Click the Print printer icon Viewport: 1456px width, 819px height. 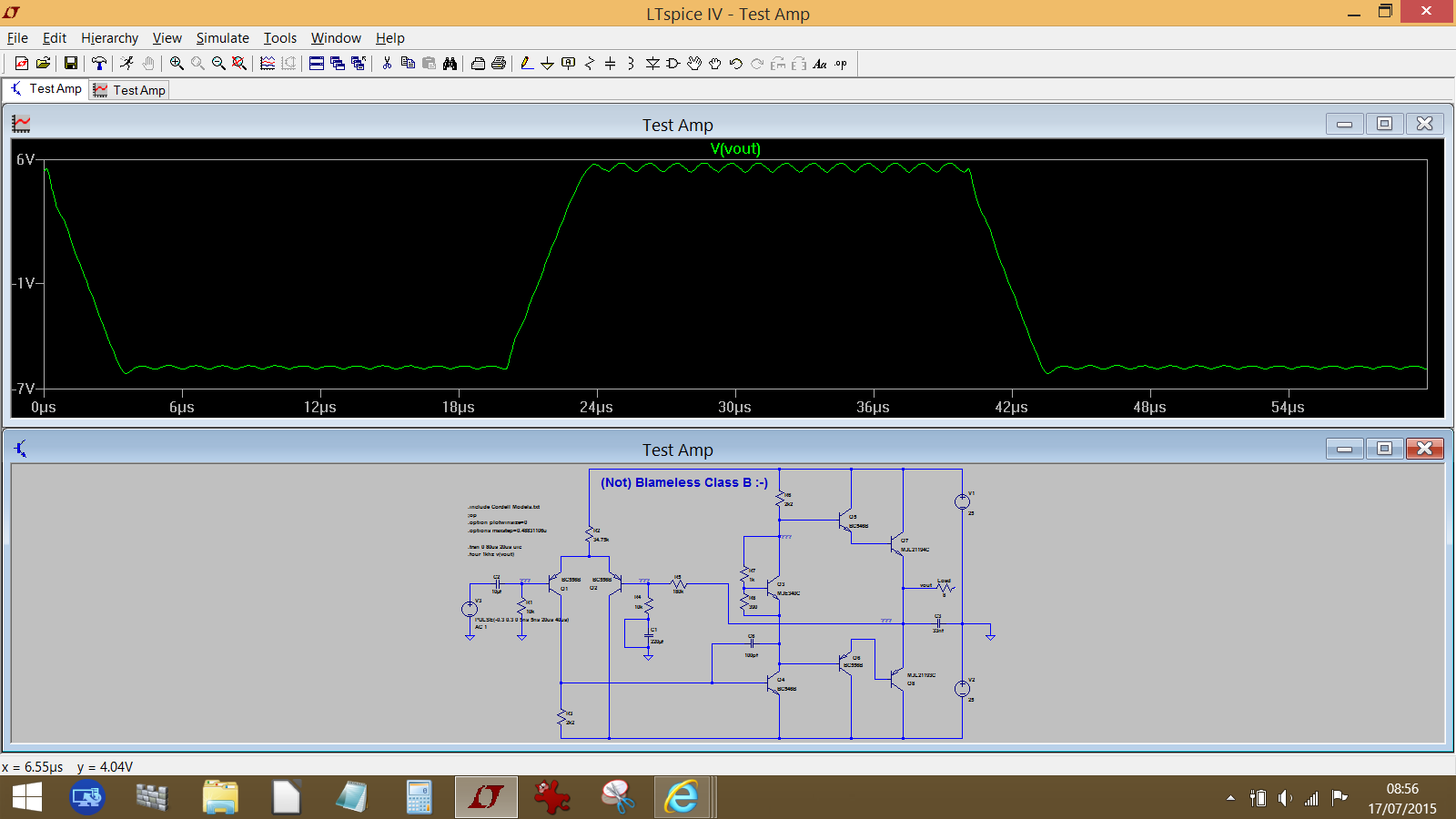tap(499, 63)
